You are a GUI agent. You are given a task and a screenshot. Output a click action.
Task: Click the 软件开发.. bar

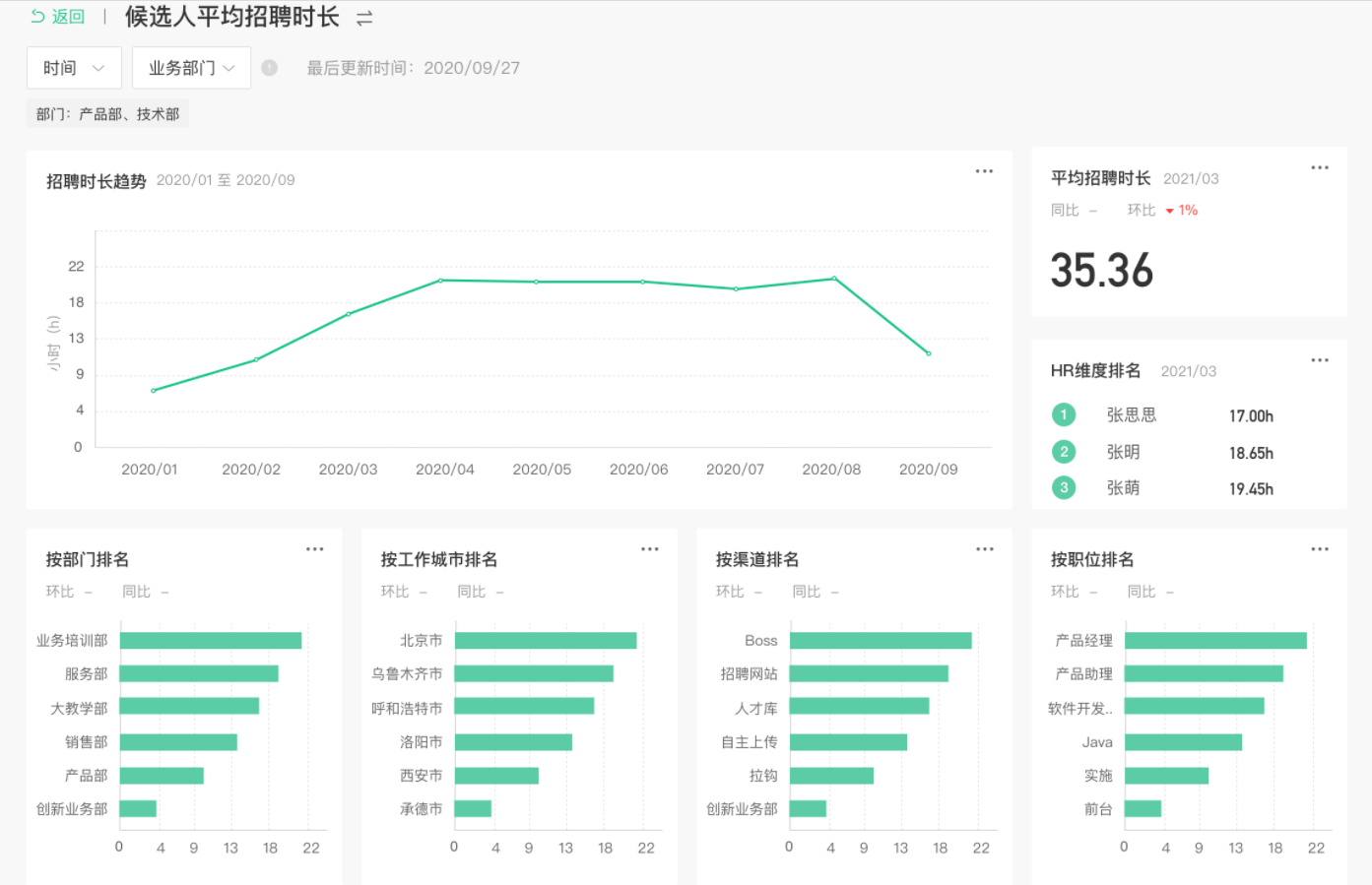click(x=1194, y=706)
